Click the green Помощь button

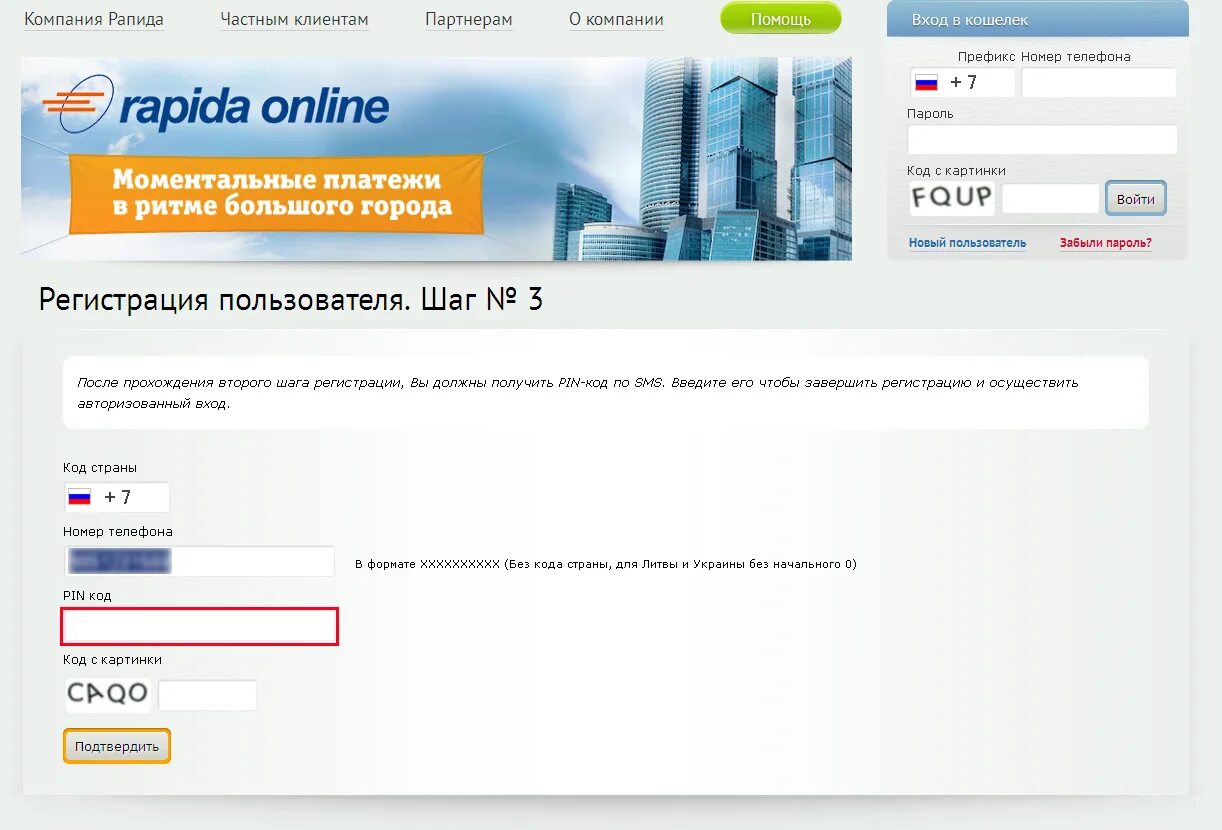(x=781, y=19)
